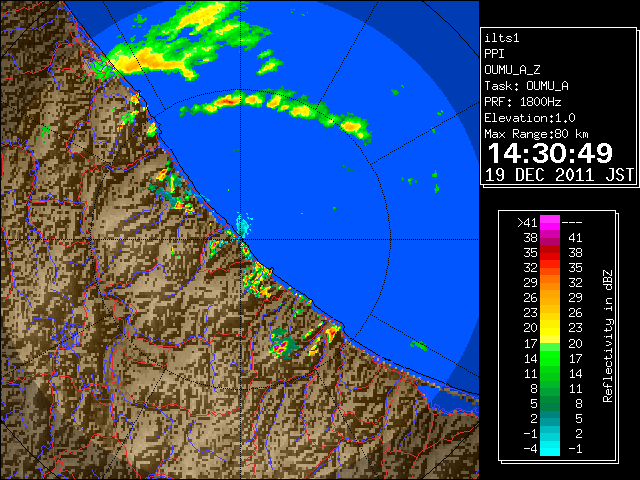Click the yellow 20 dBZ legend color
This screenshot has height=480, width=640.
550,328
